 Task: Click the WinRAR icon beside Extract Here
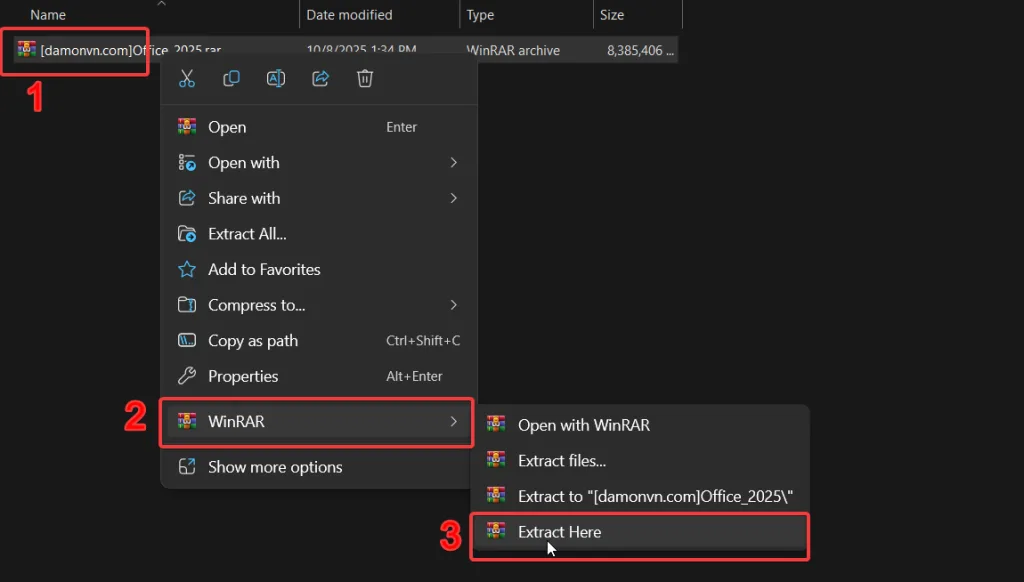(496, 531)
